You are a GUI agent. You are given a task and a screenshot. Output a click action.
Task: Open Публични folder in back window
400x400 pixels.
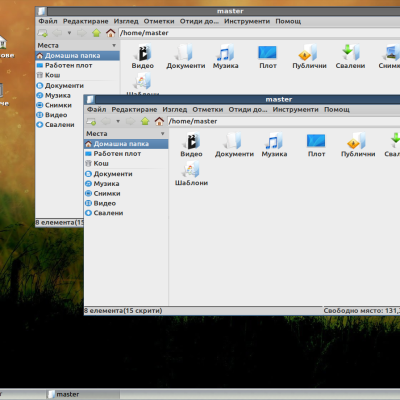tap(309, 56)
